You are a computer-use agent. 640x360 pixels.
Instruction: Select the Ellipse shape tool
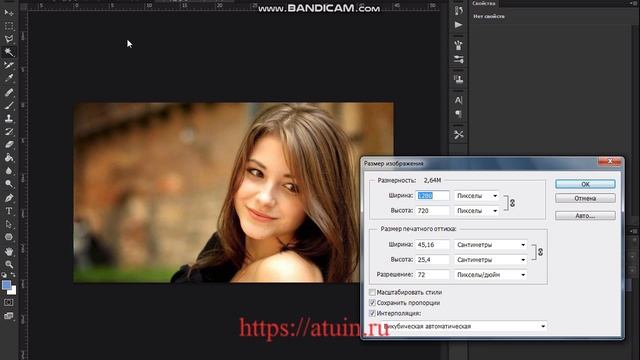(x=9, y=237)
